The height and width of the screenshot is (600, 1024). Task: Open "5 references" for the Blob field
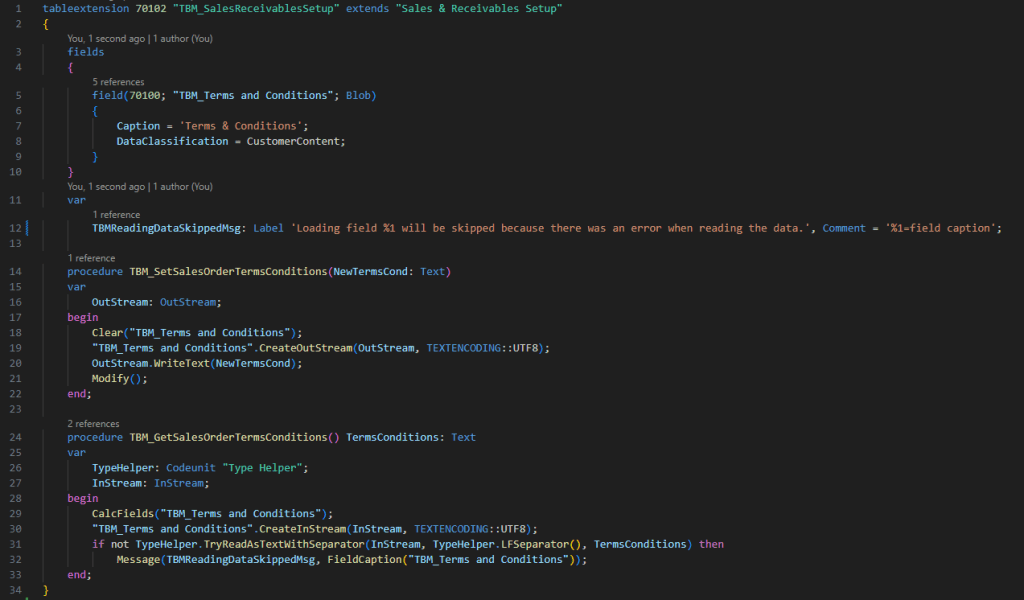(117, 81)
